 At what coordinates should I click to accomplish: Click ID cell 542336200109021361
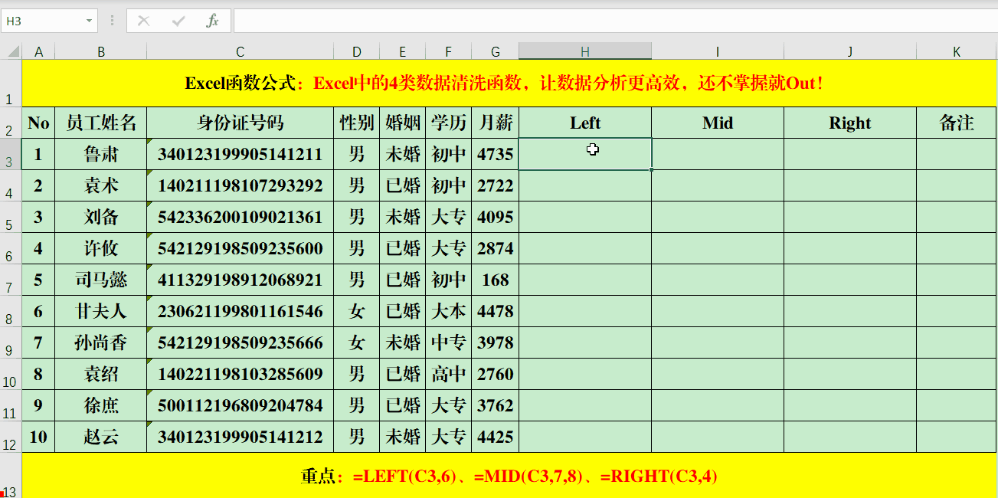(240, 217)
